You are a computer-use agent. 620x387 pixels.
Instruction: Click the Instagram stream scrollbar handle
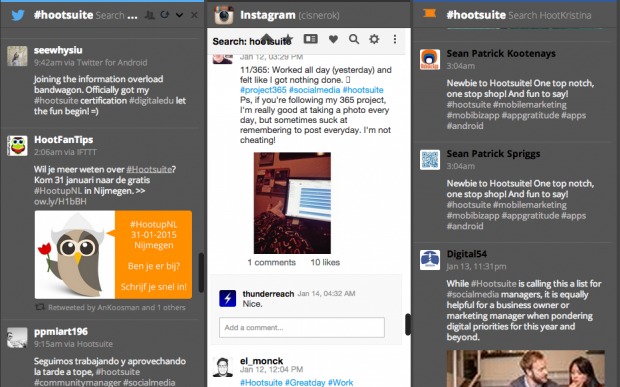click(x=408, y=324)
